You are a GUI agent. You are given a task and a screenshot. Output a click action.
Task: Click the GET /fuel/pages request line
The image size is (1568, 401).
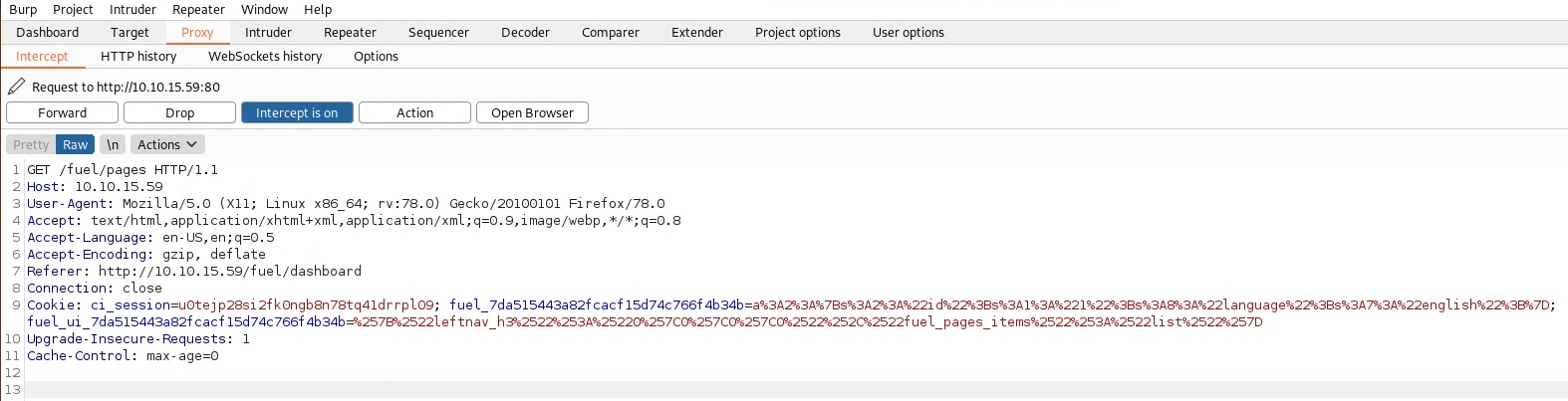123,170
